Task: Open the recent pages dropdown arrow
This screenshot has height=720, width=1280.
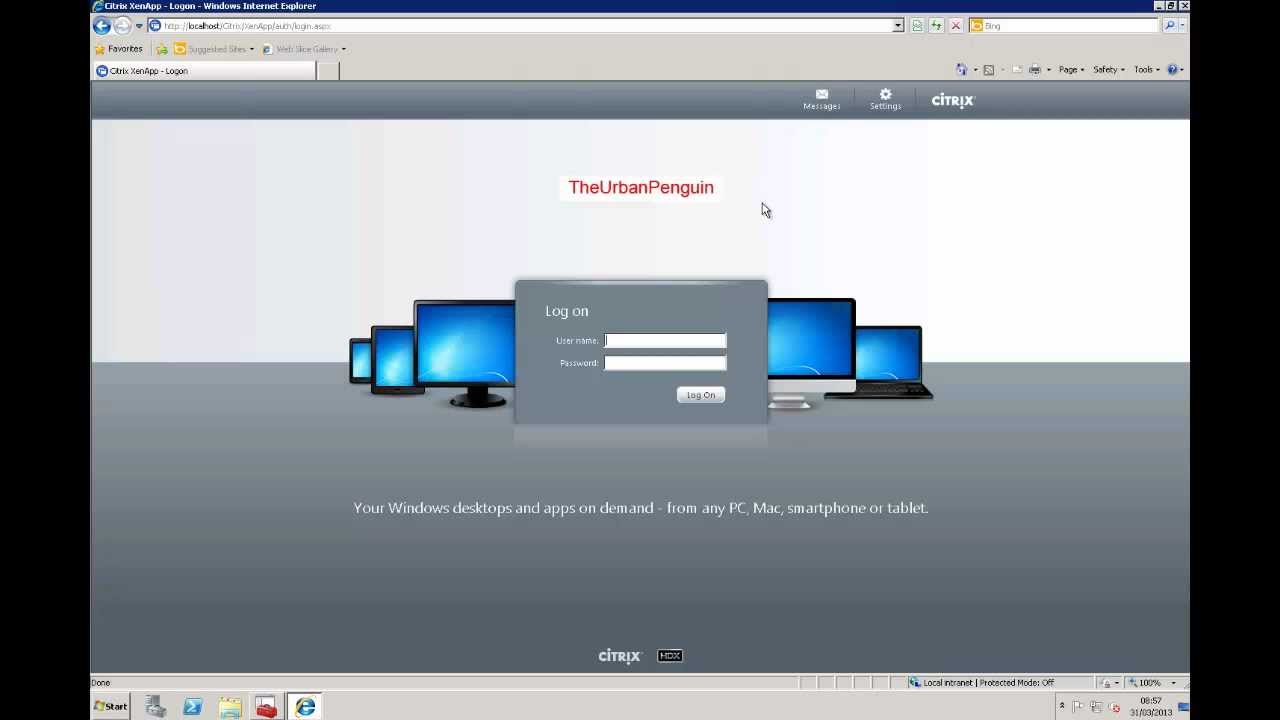Action: tap(139, 26)
